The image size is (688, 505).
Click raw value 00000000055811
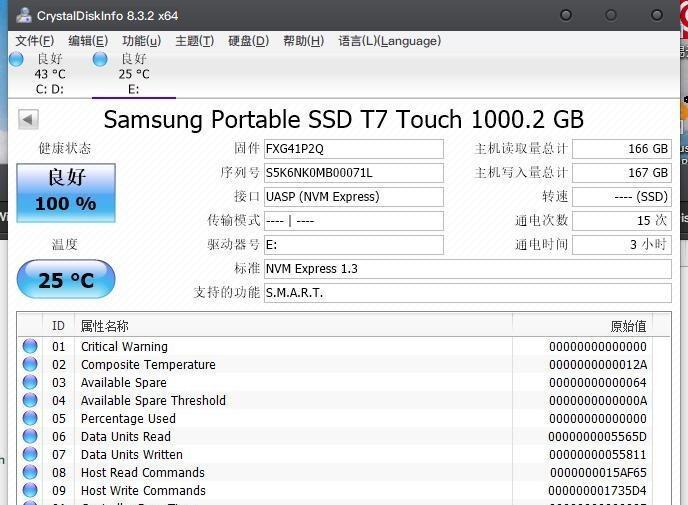598,455
